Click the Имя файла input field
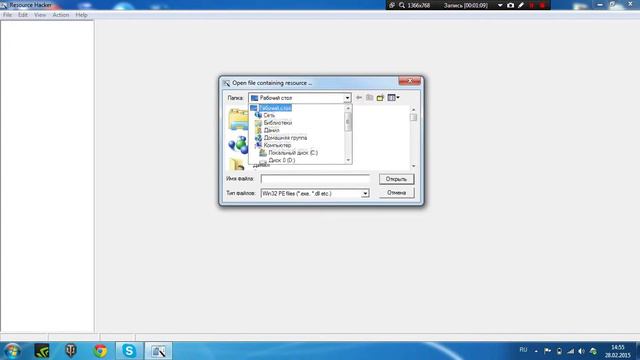This screenshot has height=360, width=640. point(315,179)
